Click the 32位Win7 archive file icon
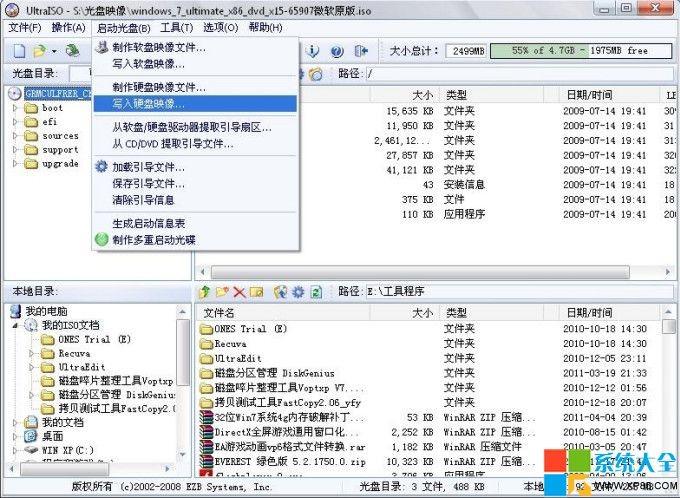The image size is (680, 498). tap(206, 417)
